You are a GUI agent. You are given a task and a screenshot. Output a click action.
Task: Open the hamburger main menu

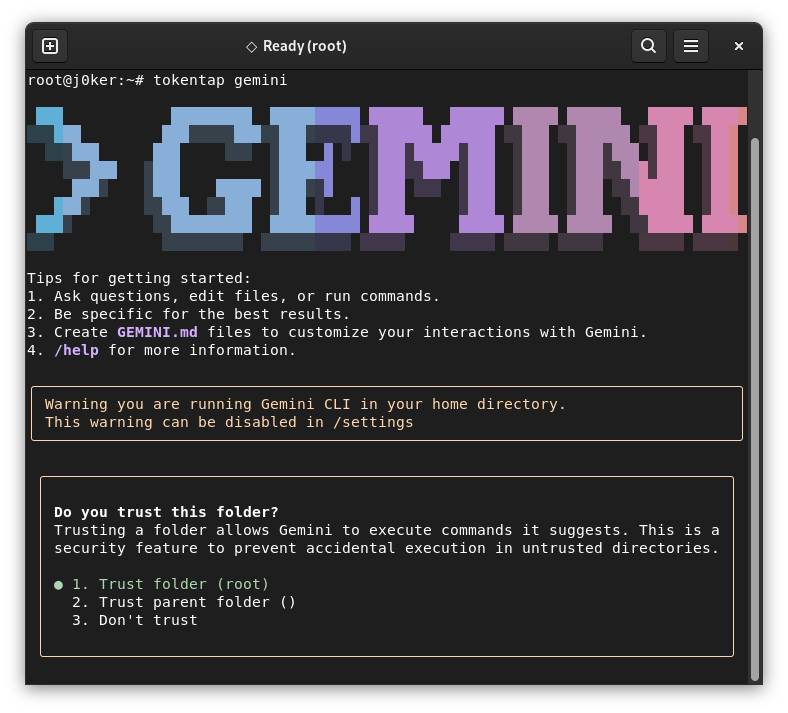tap(691, 46)
